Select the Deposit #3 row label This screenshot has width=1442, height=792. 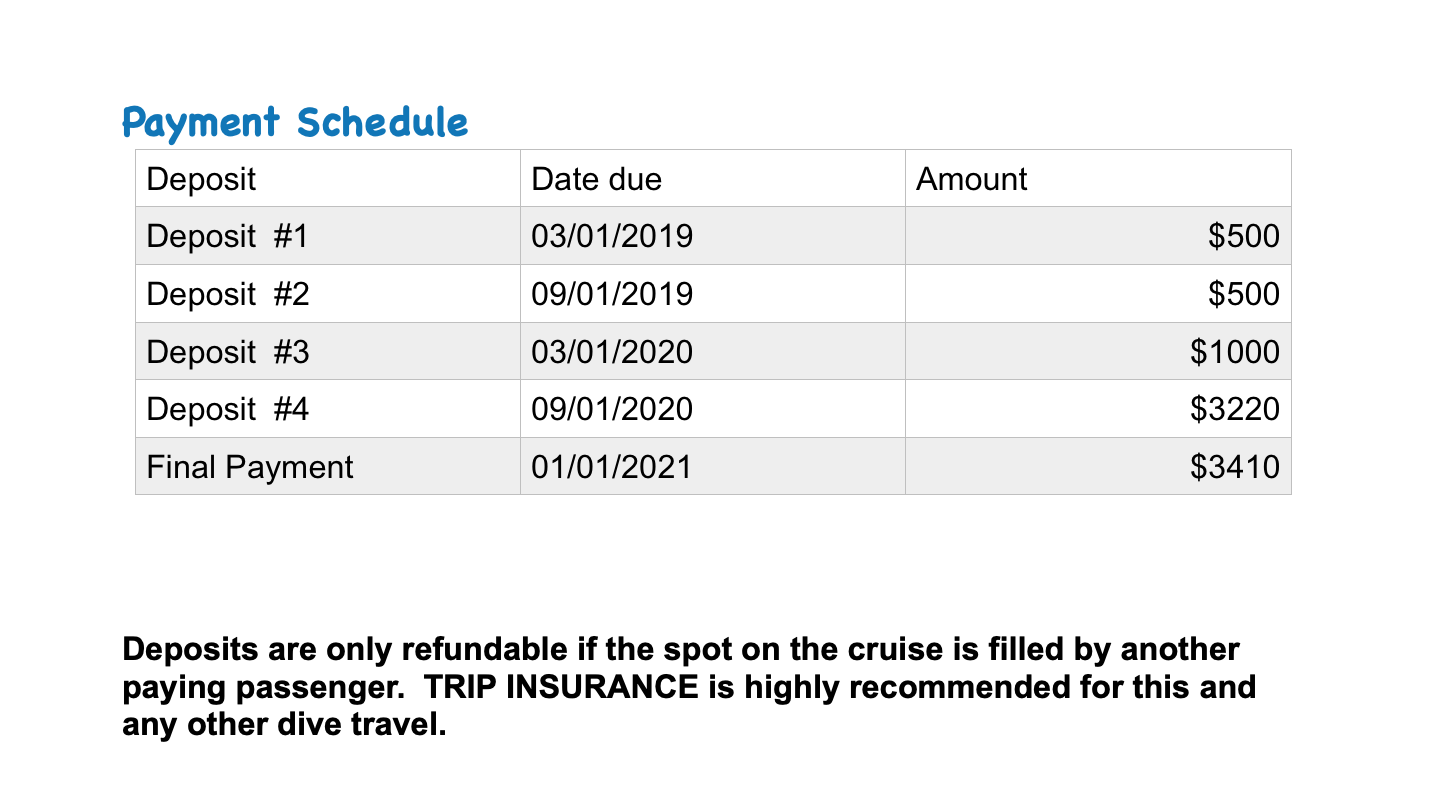pyautogui.click(x=328, y=351)
